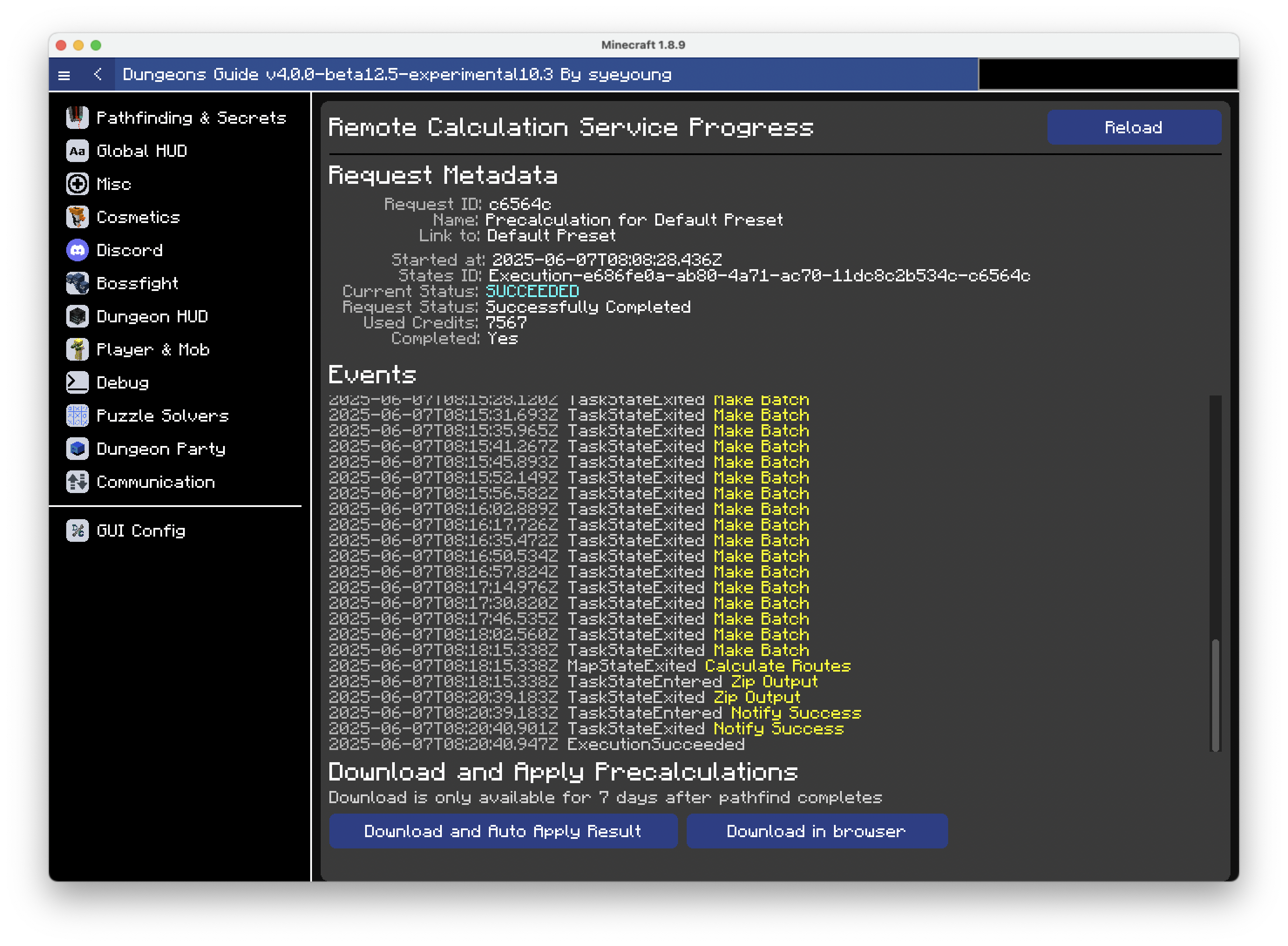This screenshot has width=1288, height=946.
Task: Select the Player & Mob category
Action: pos(153,350)
